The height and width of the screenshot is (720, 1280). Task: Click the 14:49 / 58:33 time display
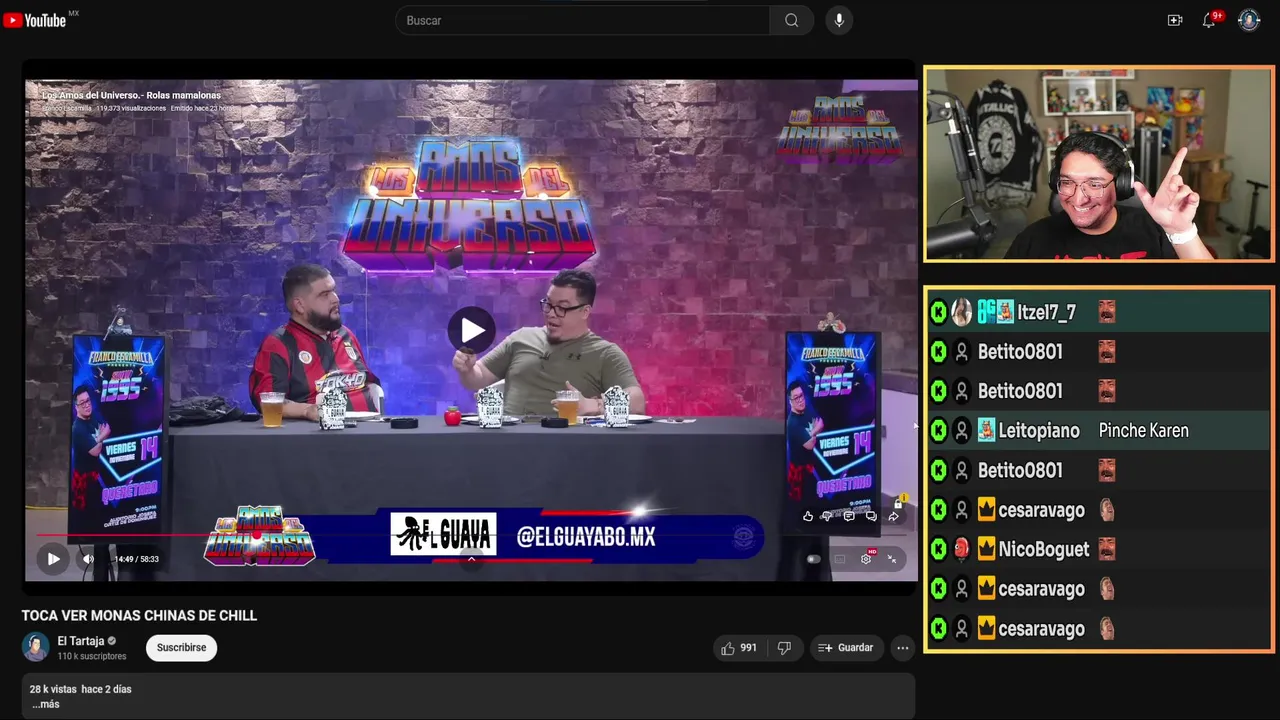pos(136,559)
